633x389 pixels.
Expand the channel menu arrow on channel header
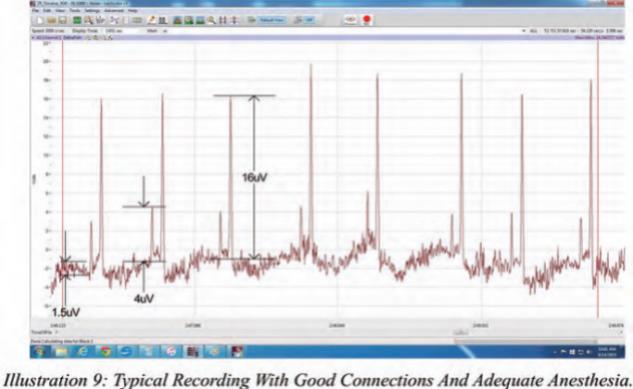pyautogui.click(x=34, y=38)
